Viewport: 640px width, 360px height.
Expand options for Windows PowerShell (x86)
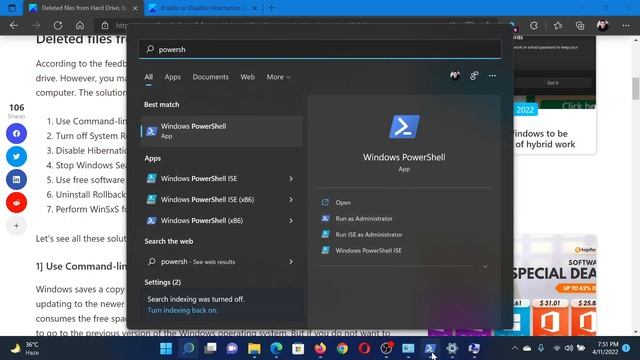tap(291, 220)
